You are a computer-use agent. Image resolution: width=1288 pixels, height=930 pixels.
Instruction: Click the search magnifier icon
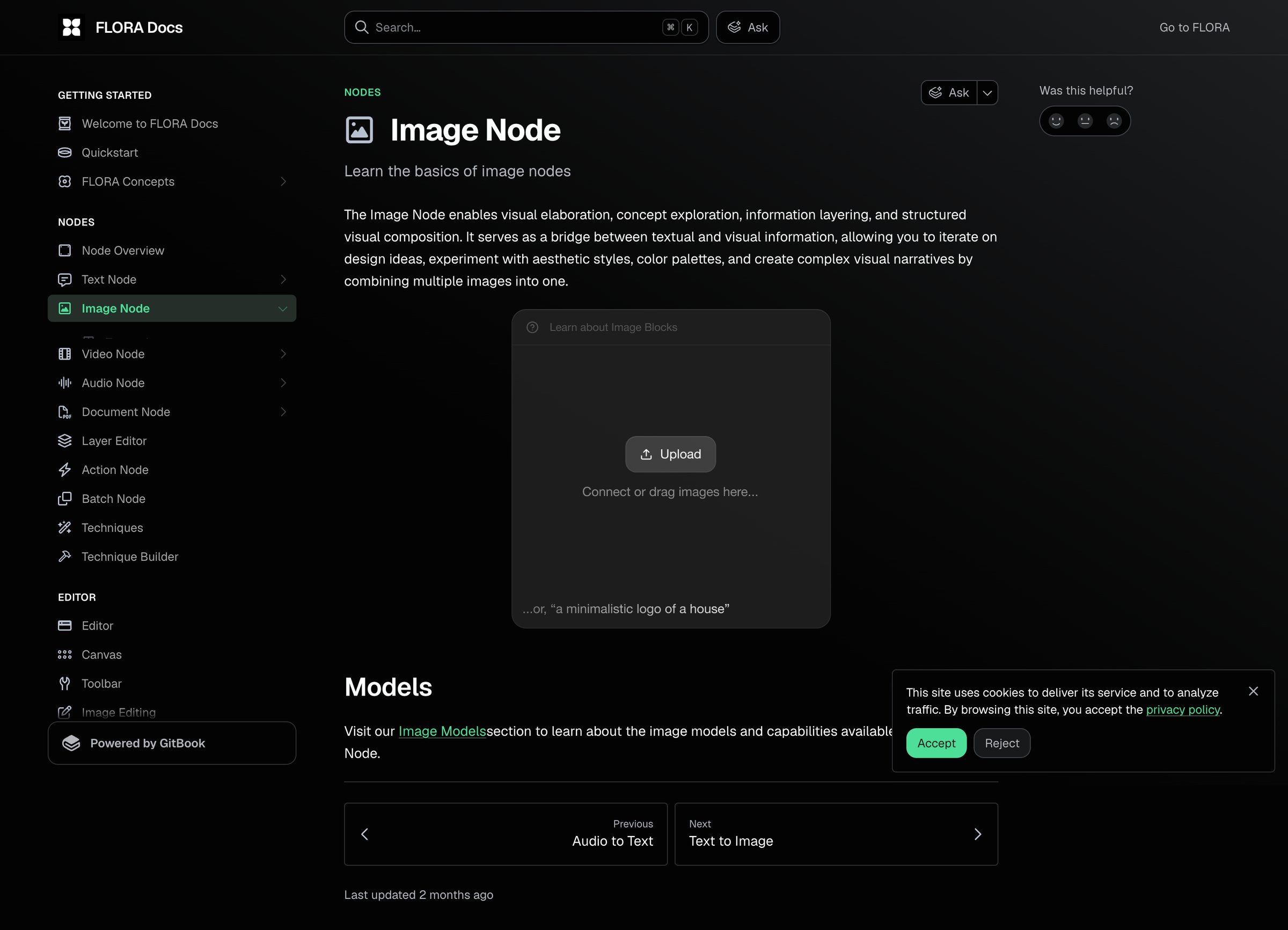(x=362, y=27)
